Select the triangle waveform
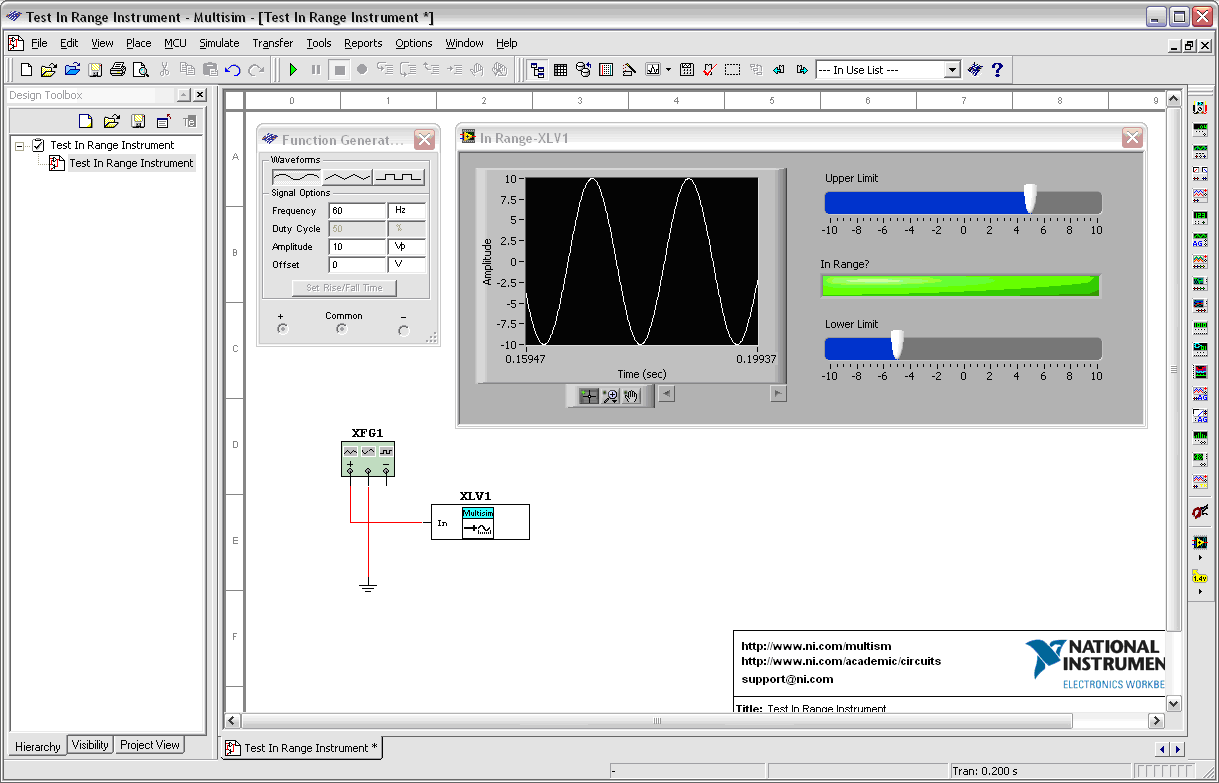The height and width of the screenshot is (783, 1219). coord(348,177)
